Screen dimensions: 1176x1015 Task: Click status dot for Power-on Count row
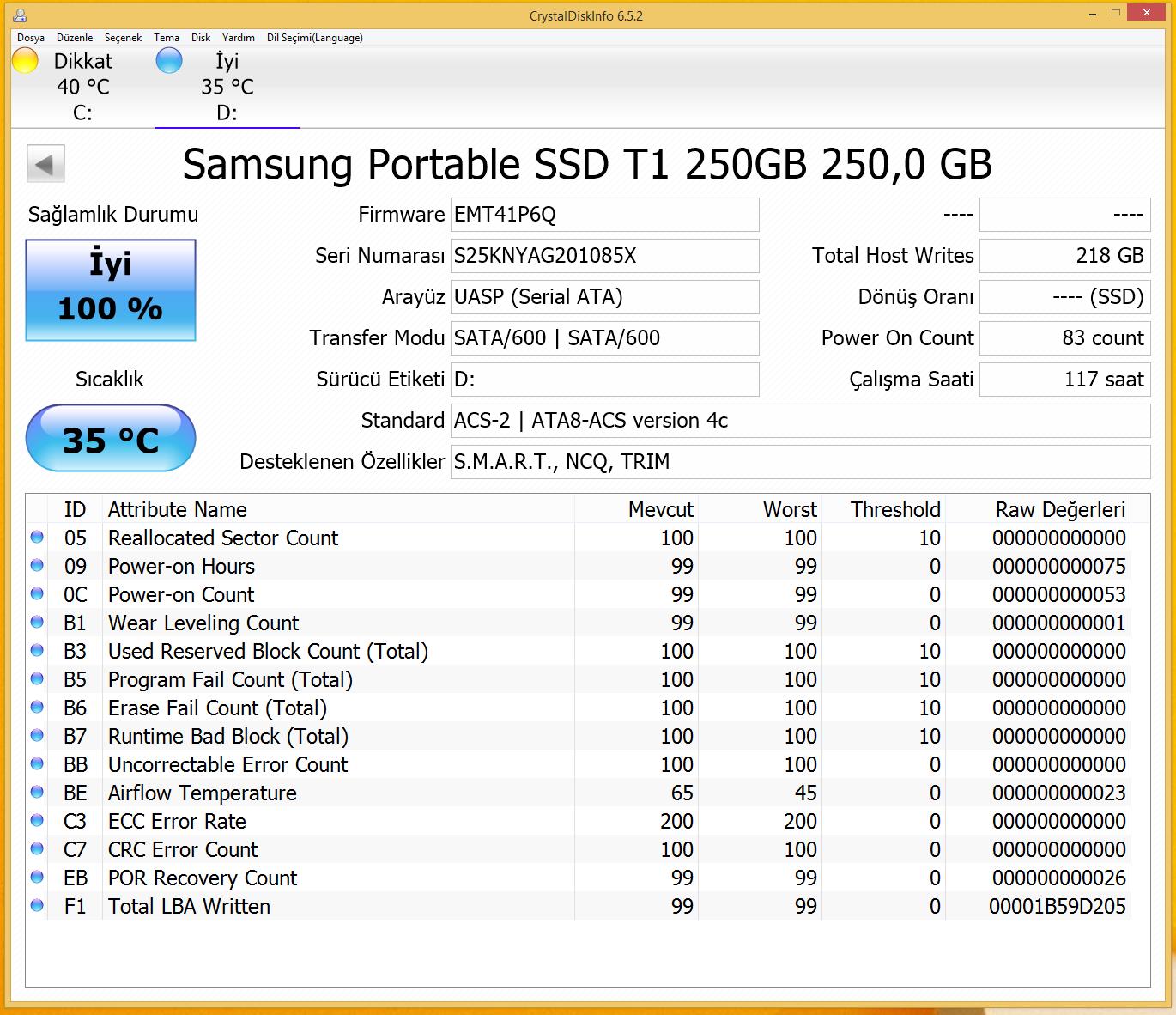coord(37,594)
